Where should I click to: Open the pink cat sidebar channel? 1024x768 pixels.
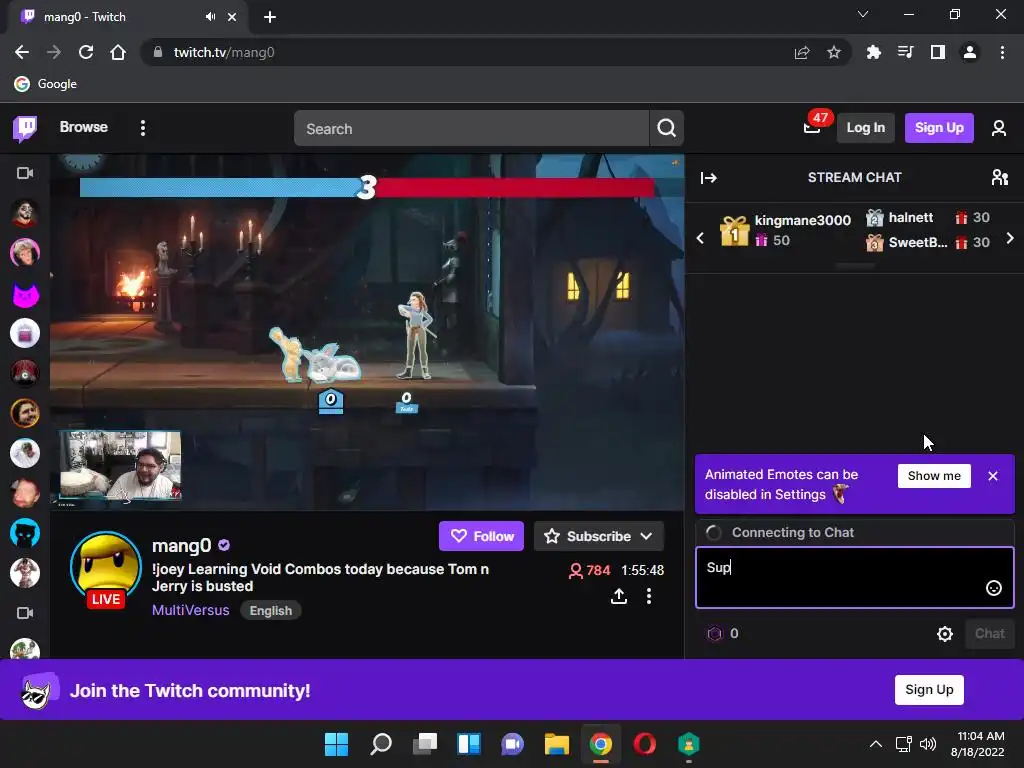tap(25, 294)
